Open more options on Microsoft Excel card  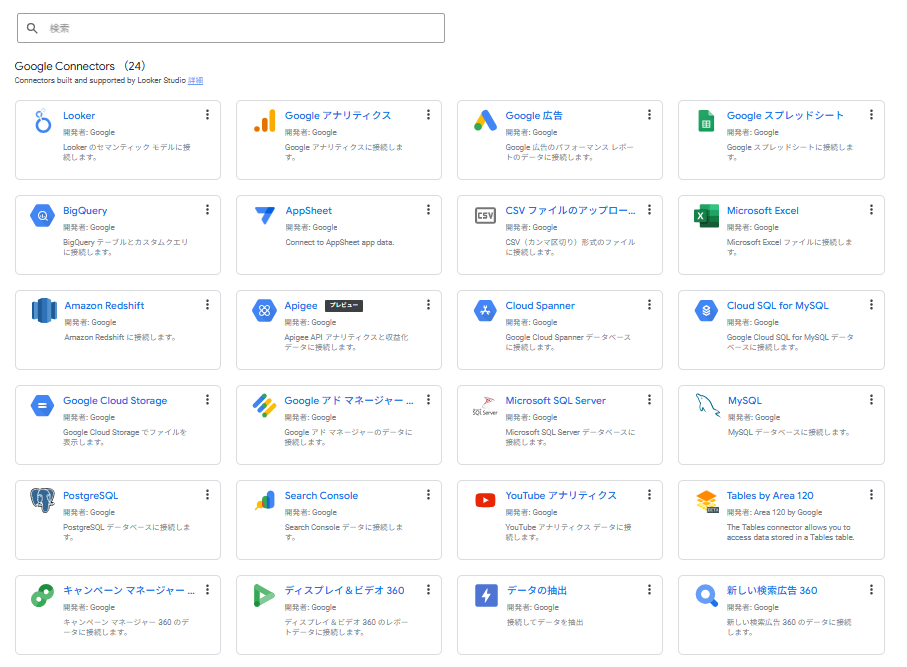pyautogui.click(x=871, y=209)
